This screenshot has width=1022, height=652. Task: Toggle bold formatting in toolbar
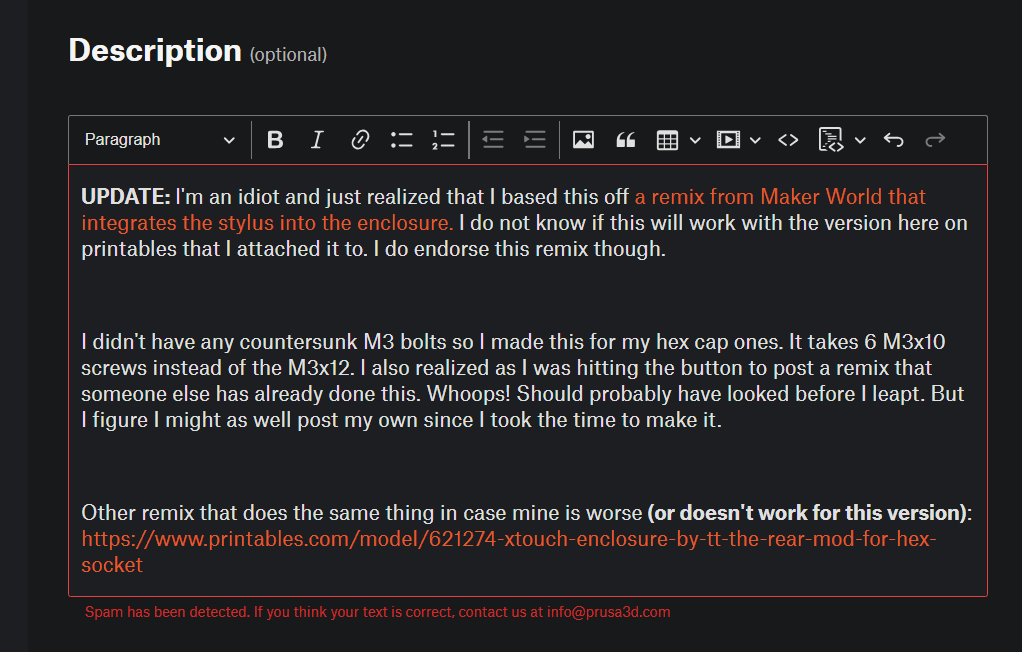[275, 140]
